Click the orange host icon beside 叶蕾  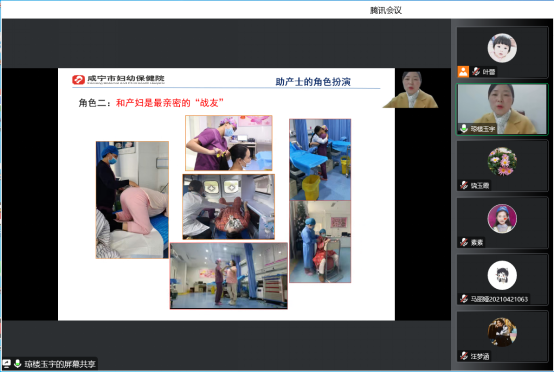click(463, 72)
